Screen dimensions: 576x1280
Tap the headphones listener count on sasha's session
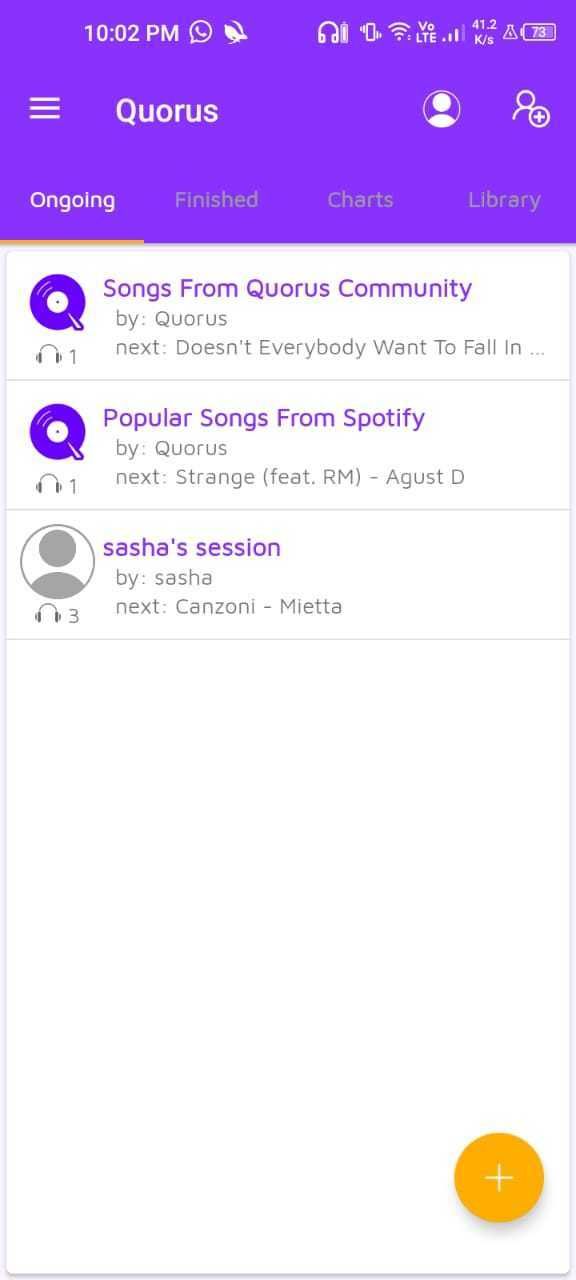click(x=46, y=614)
